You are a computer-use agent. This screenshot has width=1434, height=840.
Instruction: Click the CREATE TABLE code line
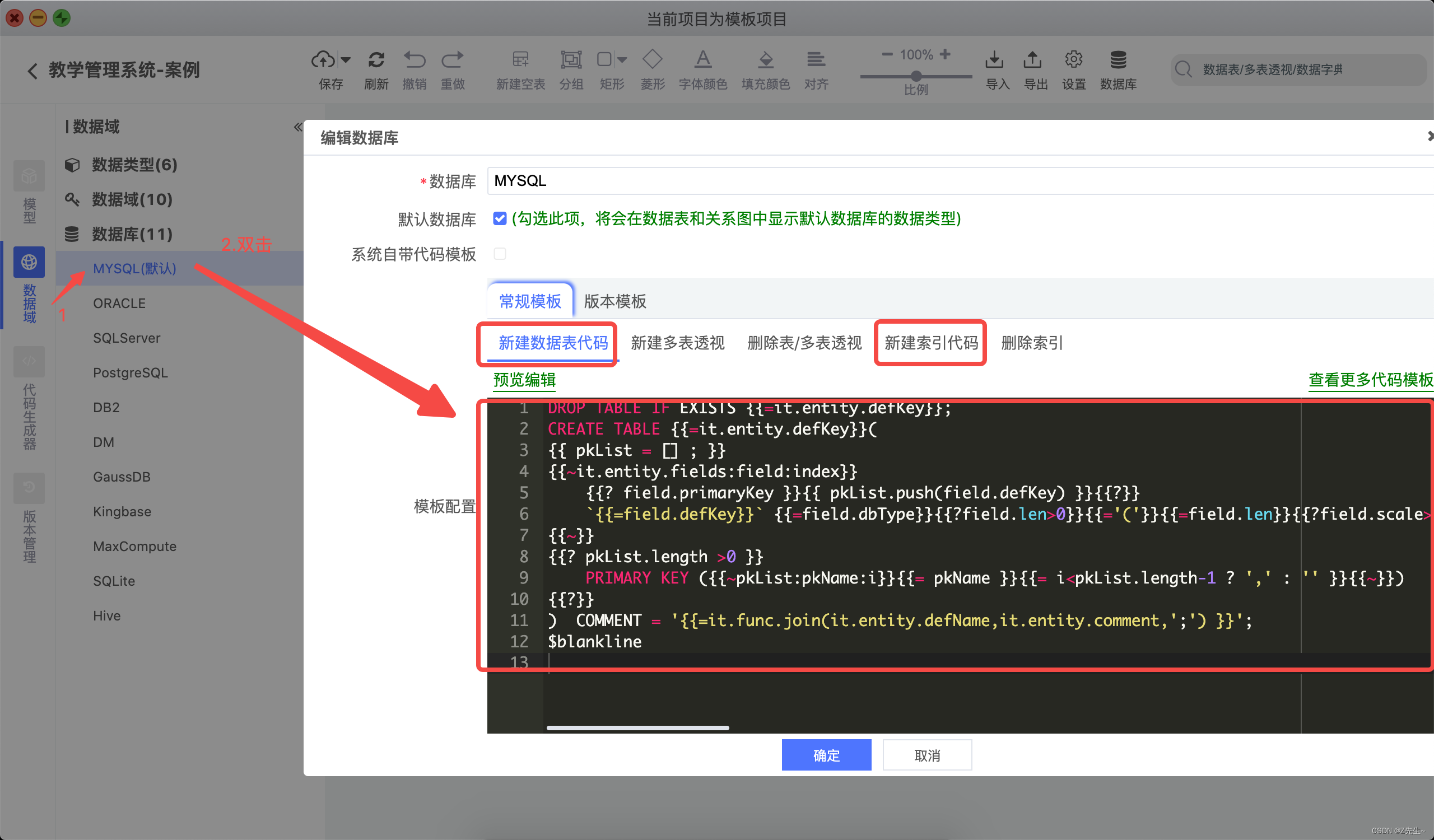713,429
